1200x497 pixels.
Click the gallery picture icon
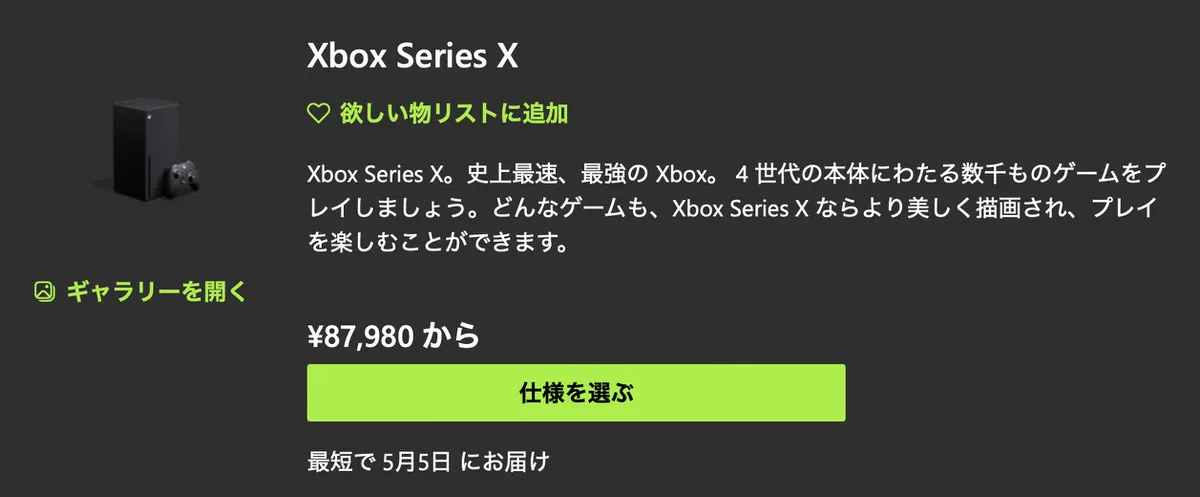44,292
